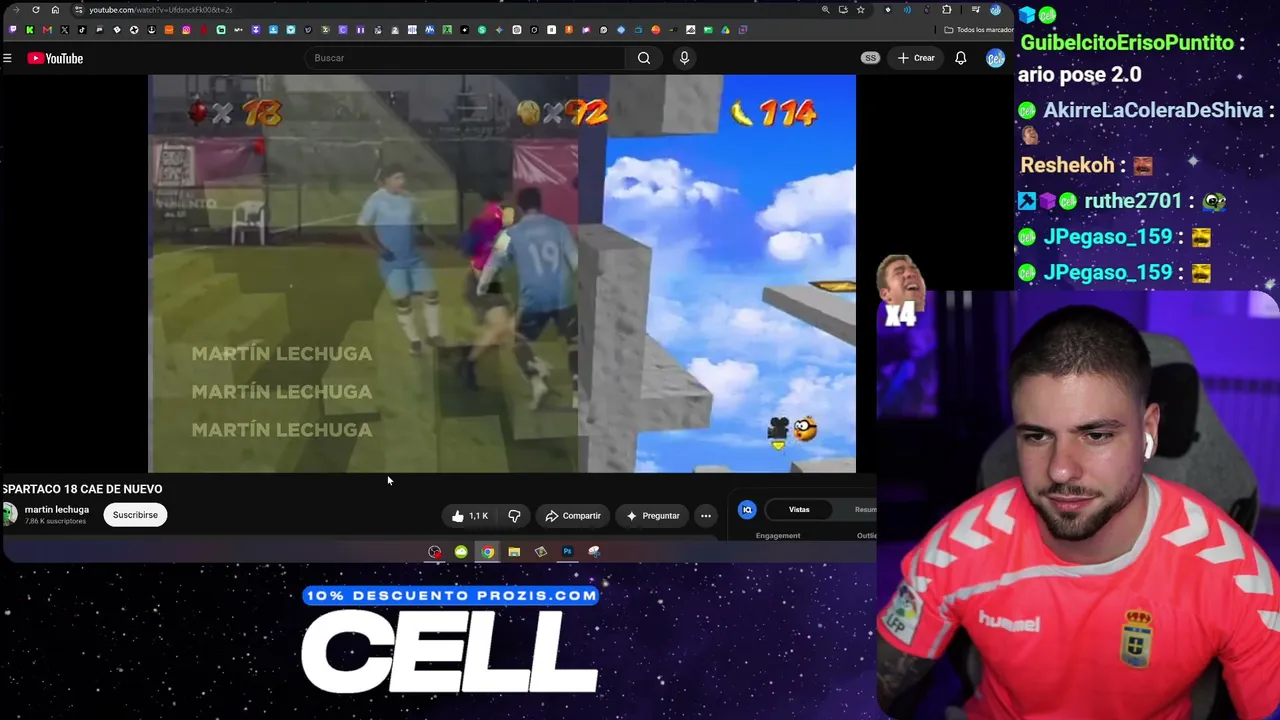Image resolution: width=1280 pixels, height=720 pixels.
Task: Click the SS badge next to Crear
Action: tap(870, 58)
